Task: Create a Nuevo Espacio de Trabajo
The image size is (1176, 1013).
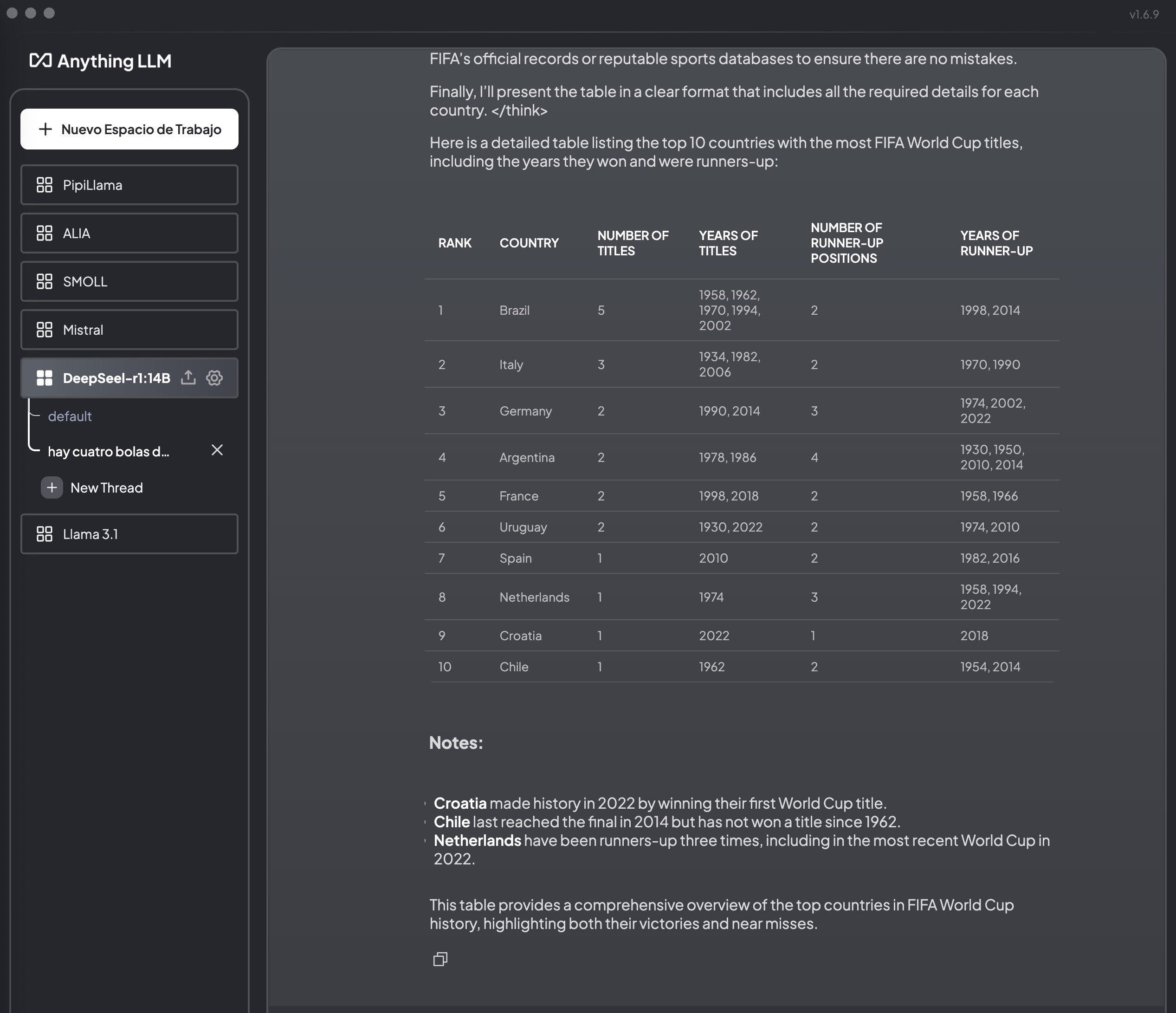Action: [129, 130]
